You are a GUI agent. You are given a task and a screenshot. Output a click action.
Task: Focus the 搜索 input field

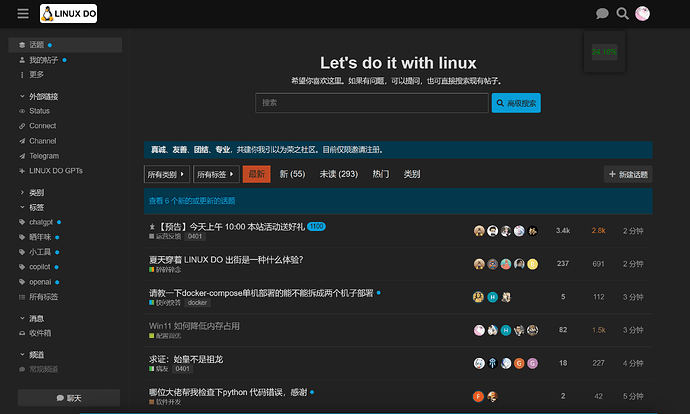pos(372,103)
